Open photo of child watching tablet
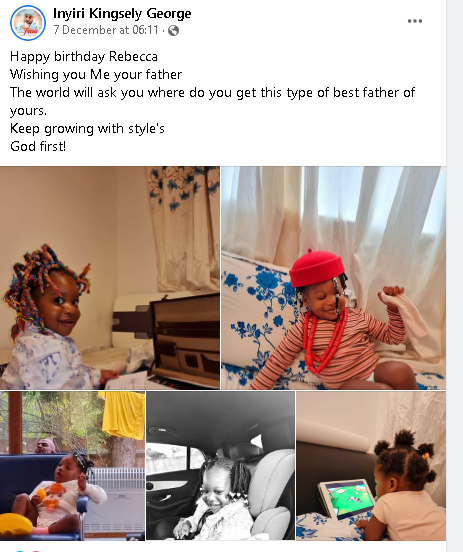 371,465
